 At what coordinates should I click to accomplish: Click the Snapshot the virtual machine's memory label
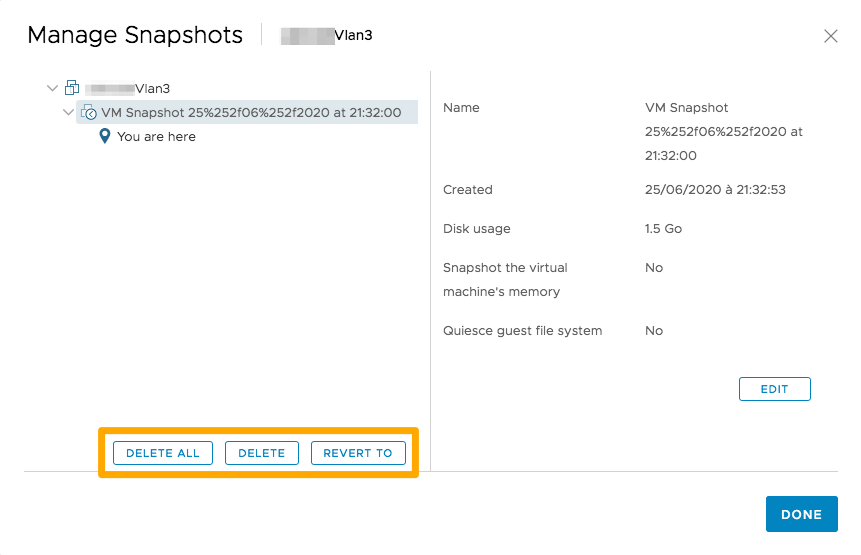[505, 280]
